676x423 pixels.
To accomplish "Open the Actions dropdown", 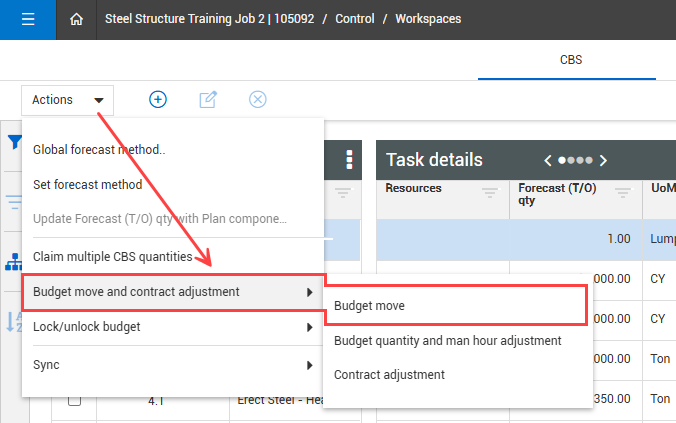I will click(67, 99).
